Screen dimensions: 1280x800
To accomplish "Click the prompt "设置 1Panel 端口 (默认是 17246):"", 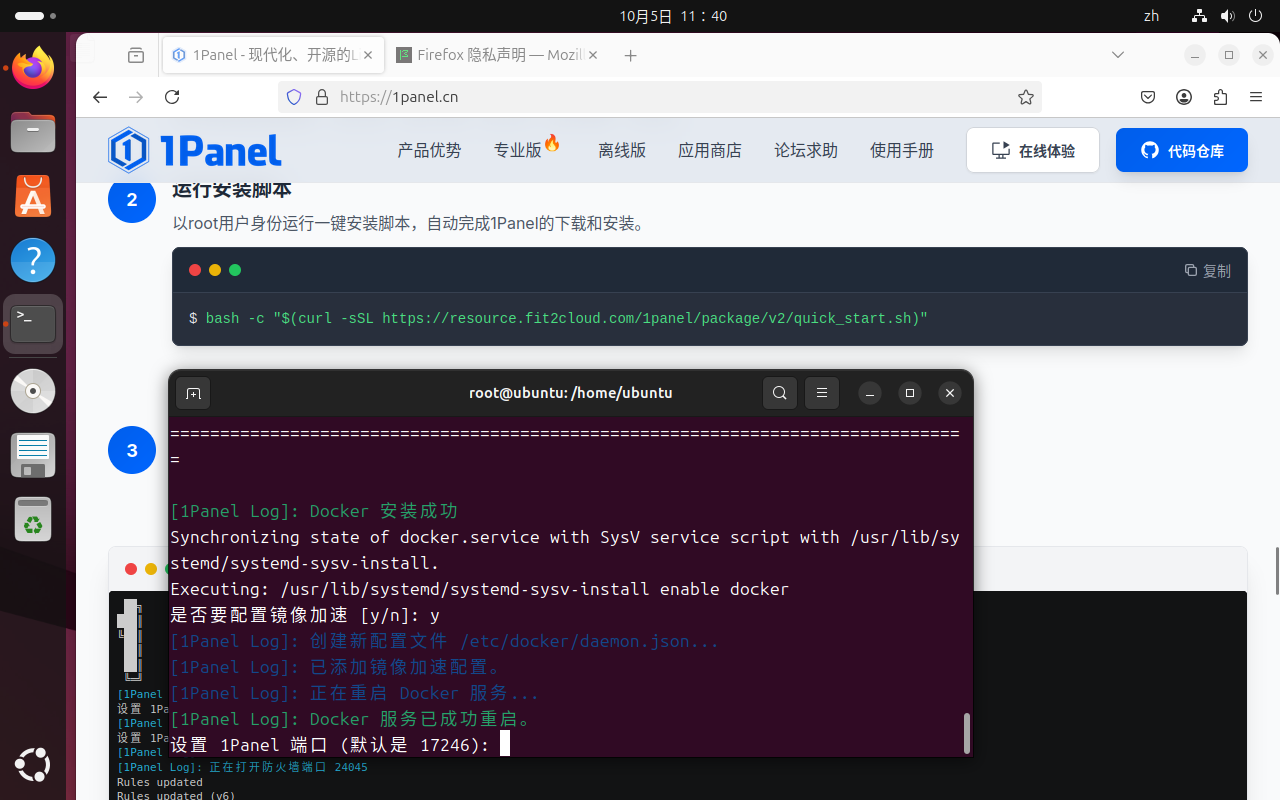I will (330, 745).
